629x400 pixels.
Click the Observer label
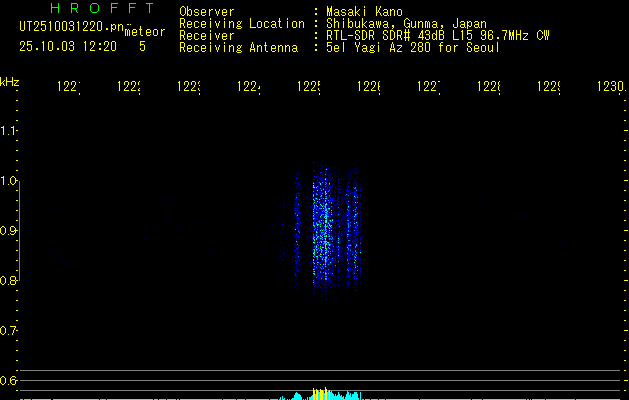coord(207,11)
